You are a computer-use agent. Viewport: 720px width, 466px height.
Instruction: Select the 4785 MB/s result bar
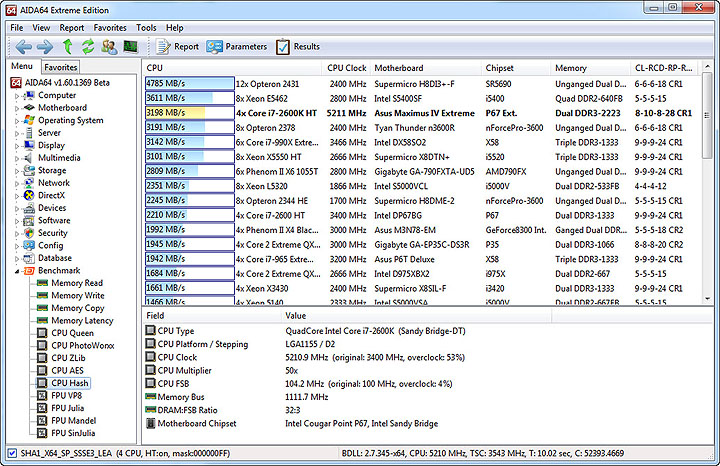click(x=189, y=83)
